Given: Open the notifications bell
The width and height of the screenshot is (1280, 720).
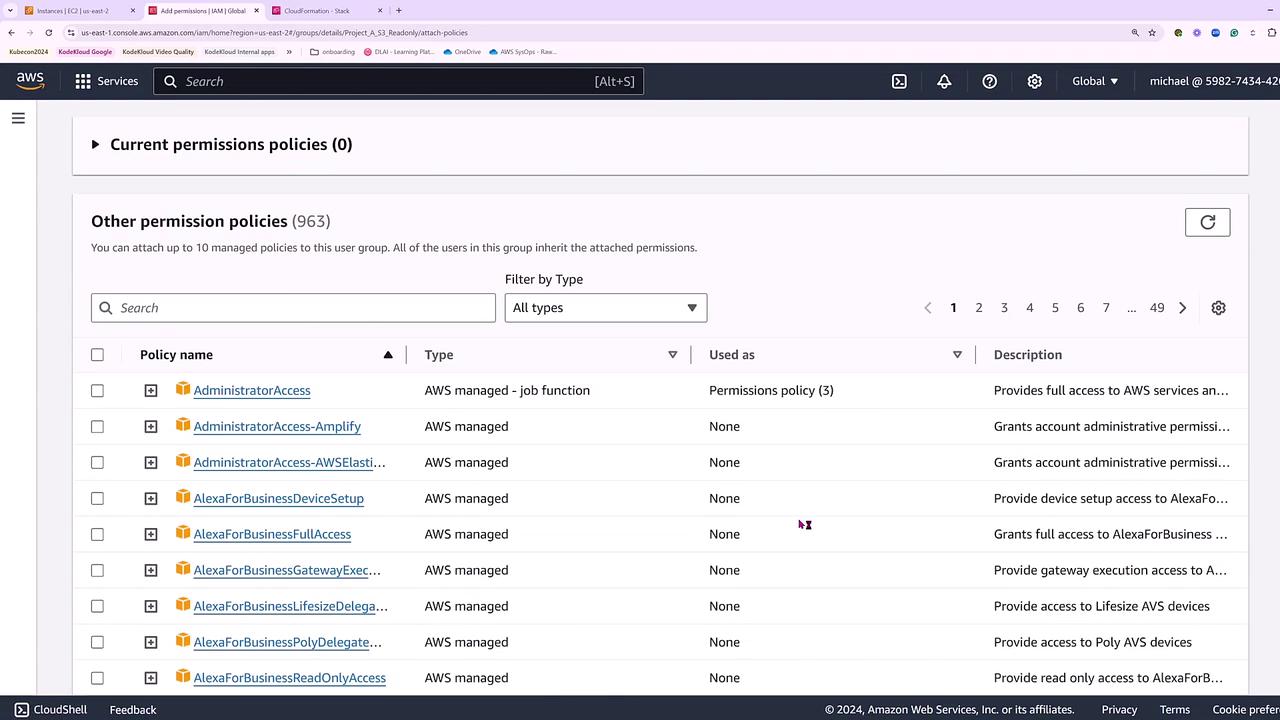Looking at the screenshot, I should [x=944, y=81].
